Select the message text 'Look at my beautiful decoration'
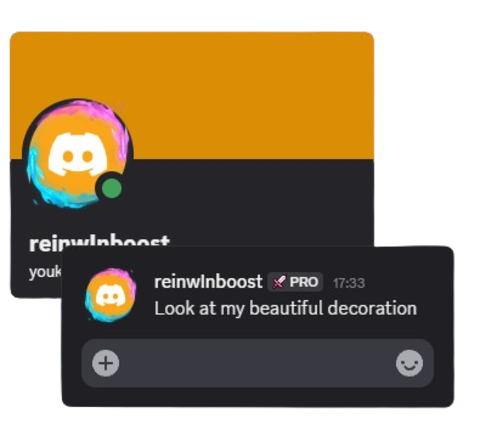The width and height of the screenshot is (480, 430). click(x=285, y=308)
